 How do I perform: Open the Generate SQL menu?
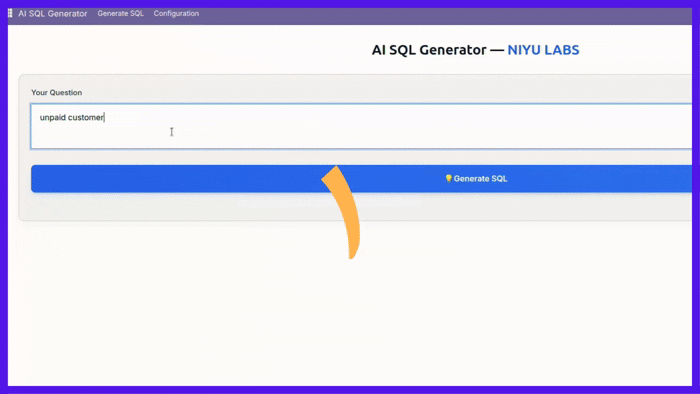tap(121, 13)
